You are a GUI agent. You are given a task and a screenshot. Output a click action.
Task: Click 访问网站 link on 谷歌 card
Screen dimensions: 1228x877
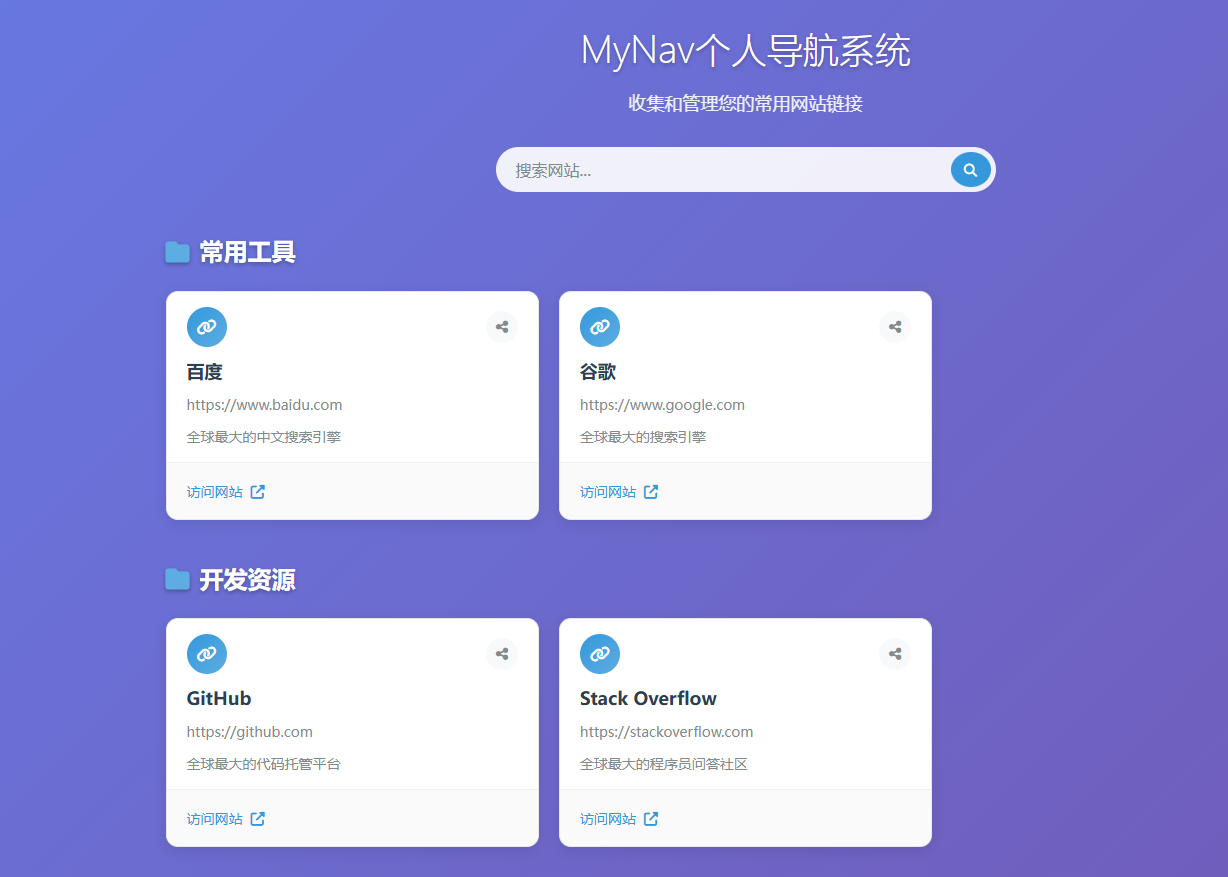click(619, 492)
